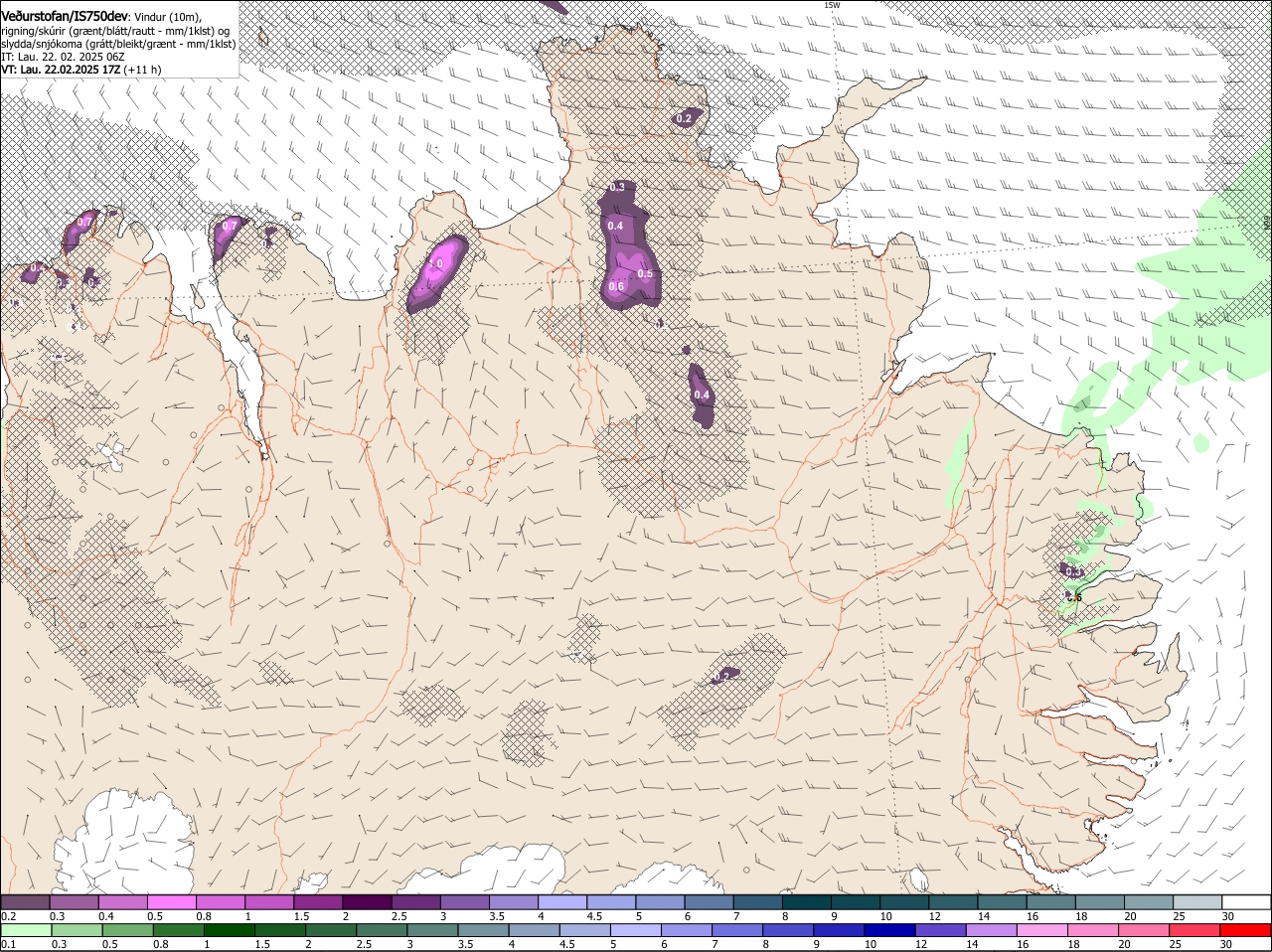1272x952 pixels.
Task: Pick the dark mauve 0.2 swatch in upper scale
Action: [25, 901]
